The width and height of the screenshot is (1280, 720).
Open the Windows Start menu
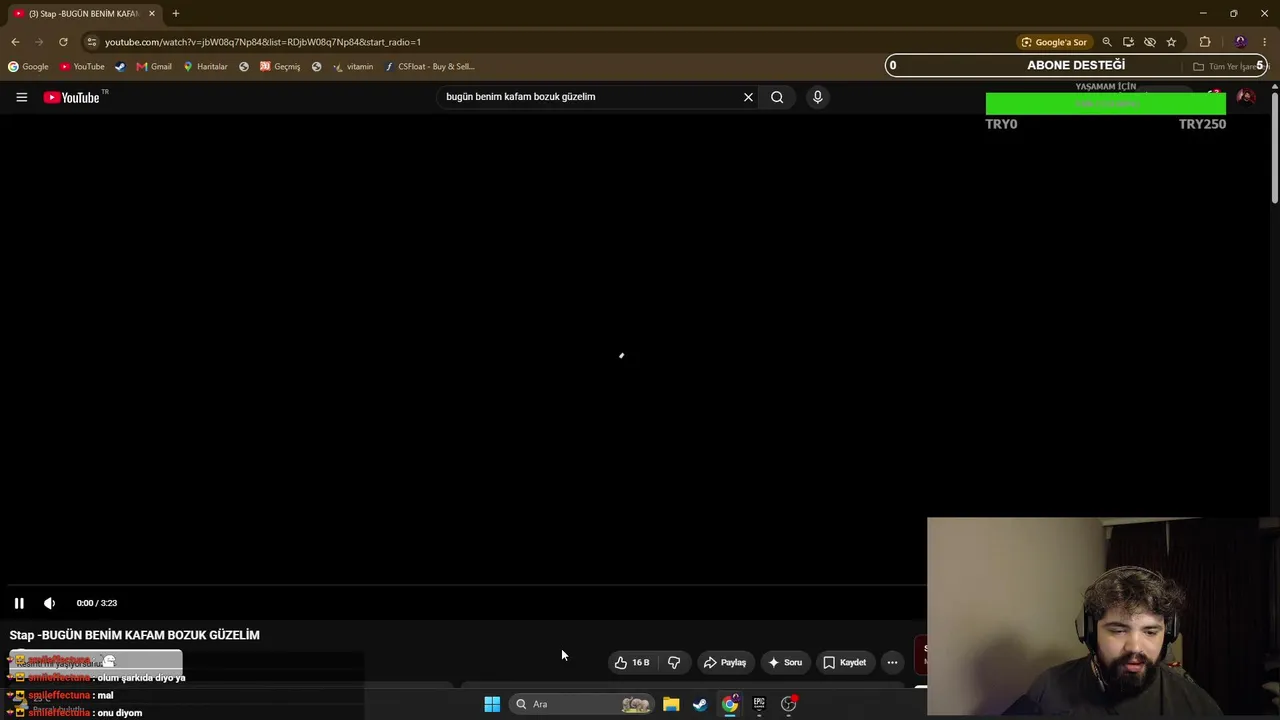click(x=492, y=704)
